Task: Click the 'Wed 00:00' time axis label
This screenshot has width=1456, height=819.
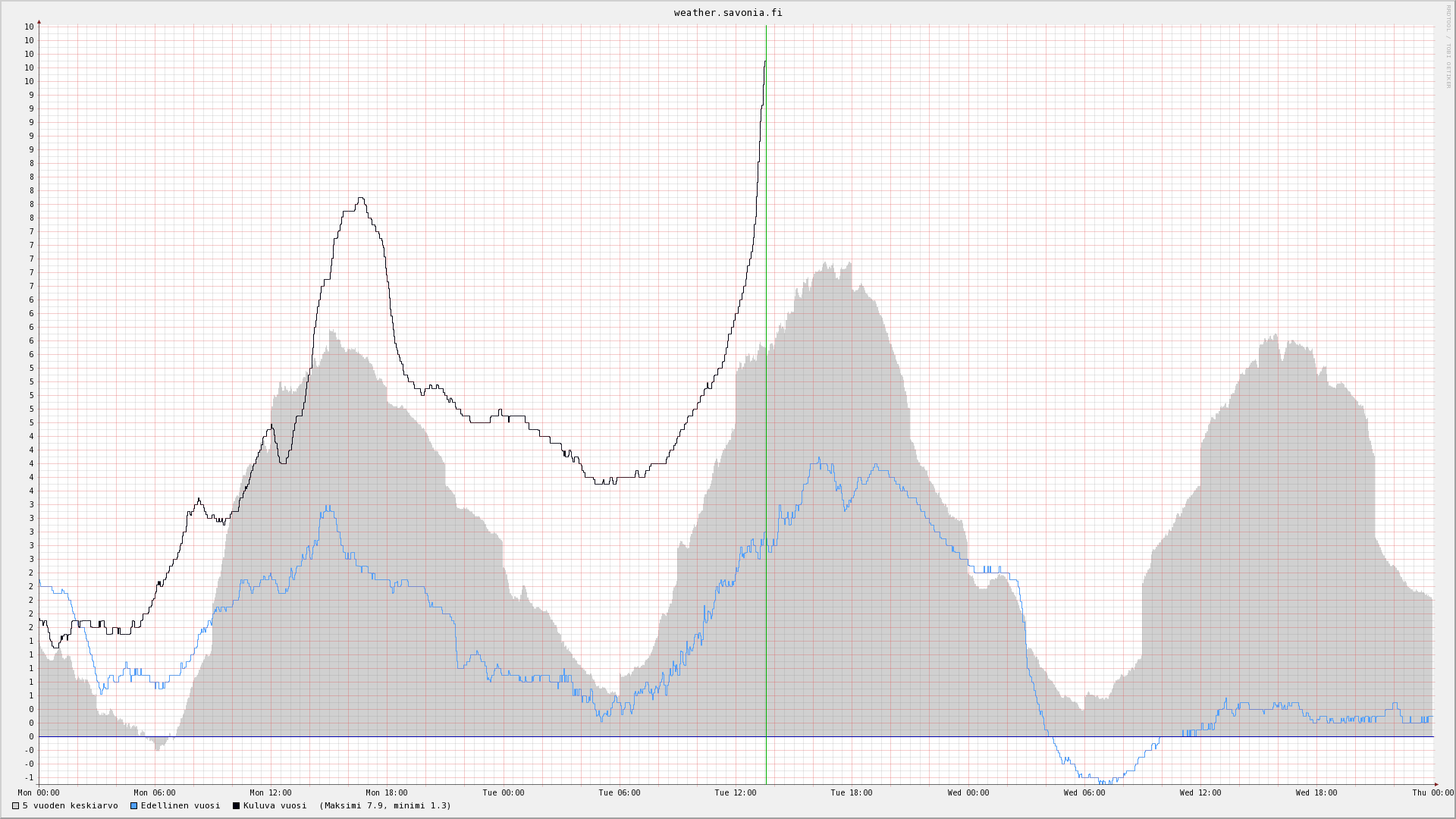Action: point(968,793)
